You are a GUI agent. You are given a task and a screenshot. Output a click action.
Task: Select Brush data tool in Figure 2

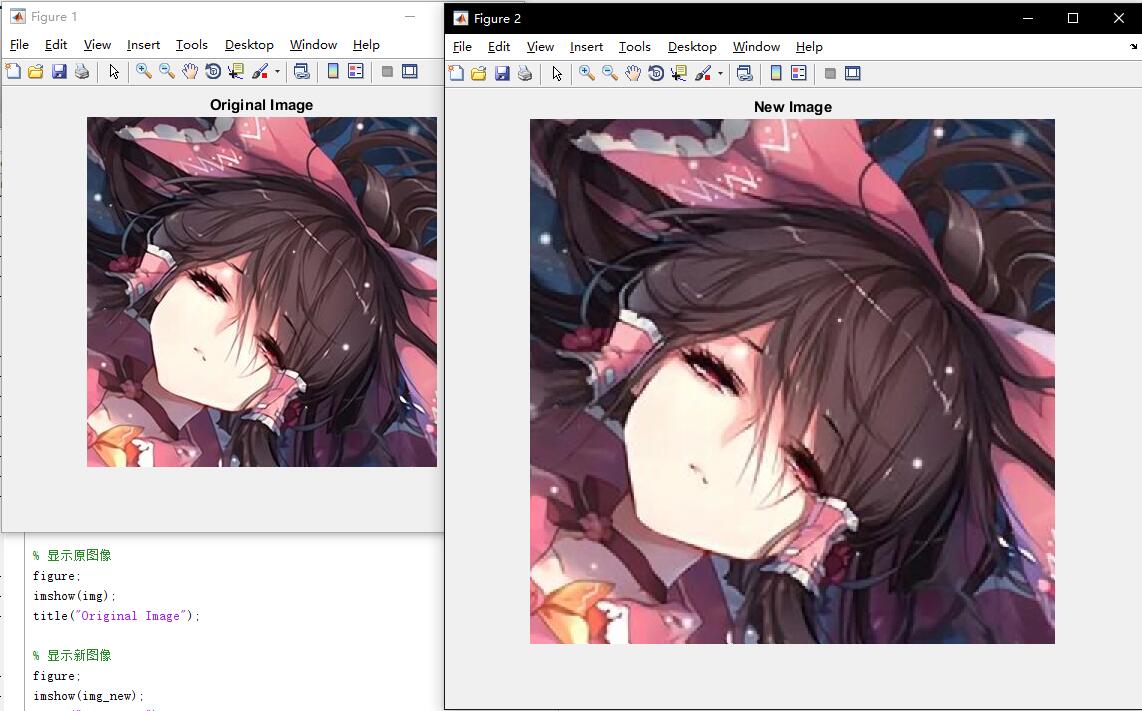point(703,73)
